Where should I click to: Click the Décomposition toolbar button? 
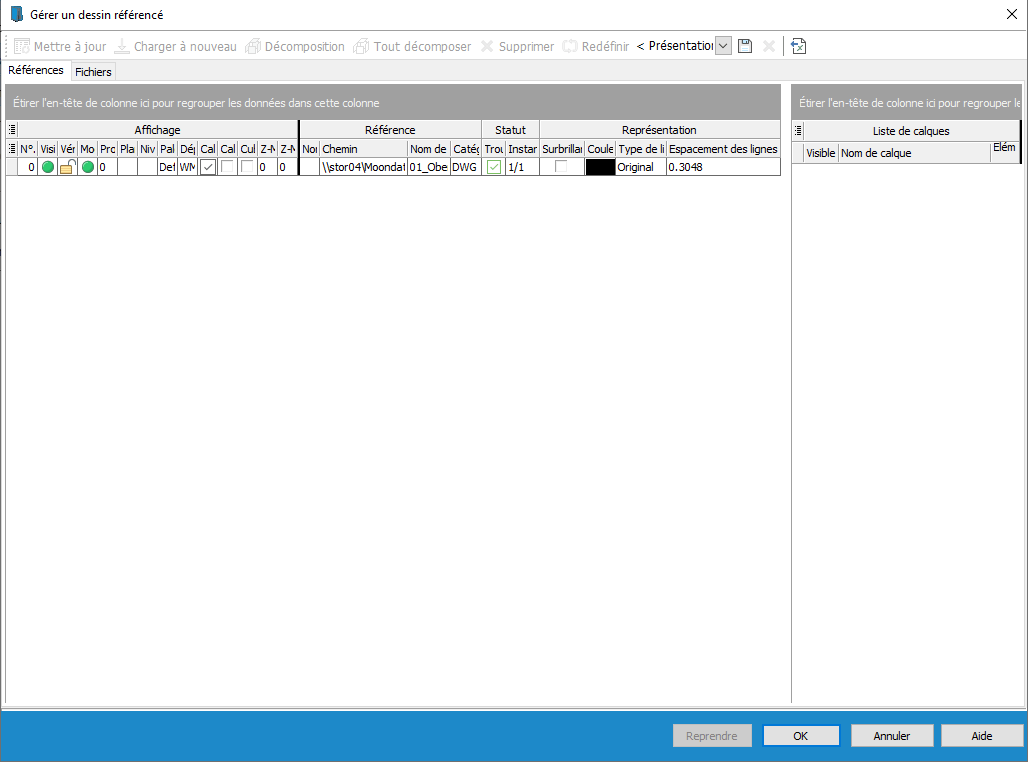click(x=295, y=47)
